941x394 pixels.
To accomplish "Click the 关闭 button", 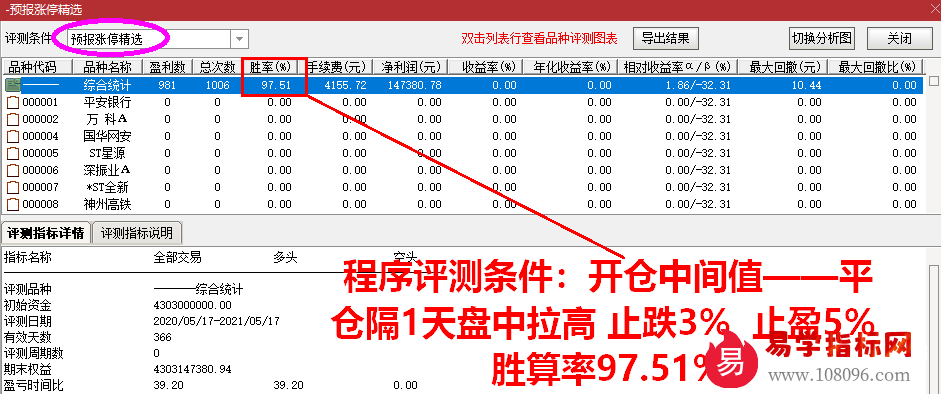I will point(899,38).
